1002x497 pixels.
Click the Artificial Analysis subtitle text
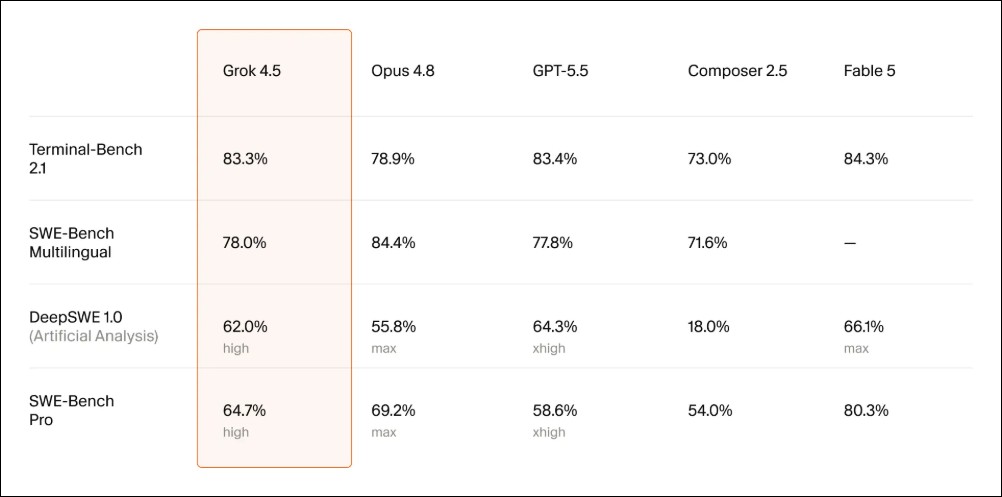click(x=93, y=336)
